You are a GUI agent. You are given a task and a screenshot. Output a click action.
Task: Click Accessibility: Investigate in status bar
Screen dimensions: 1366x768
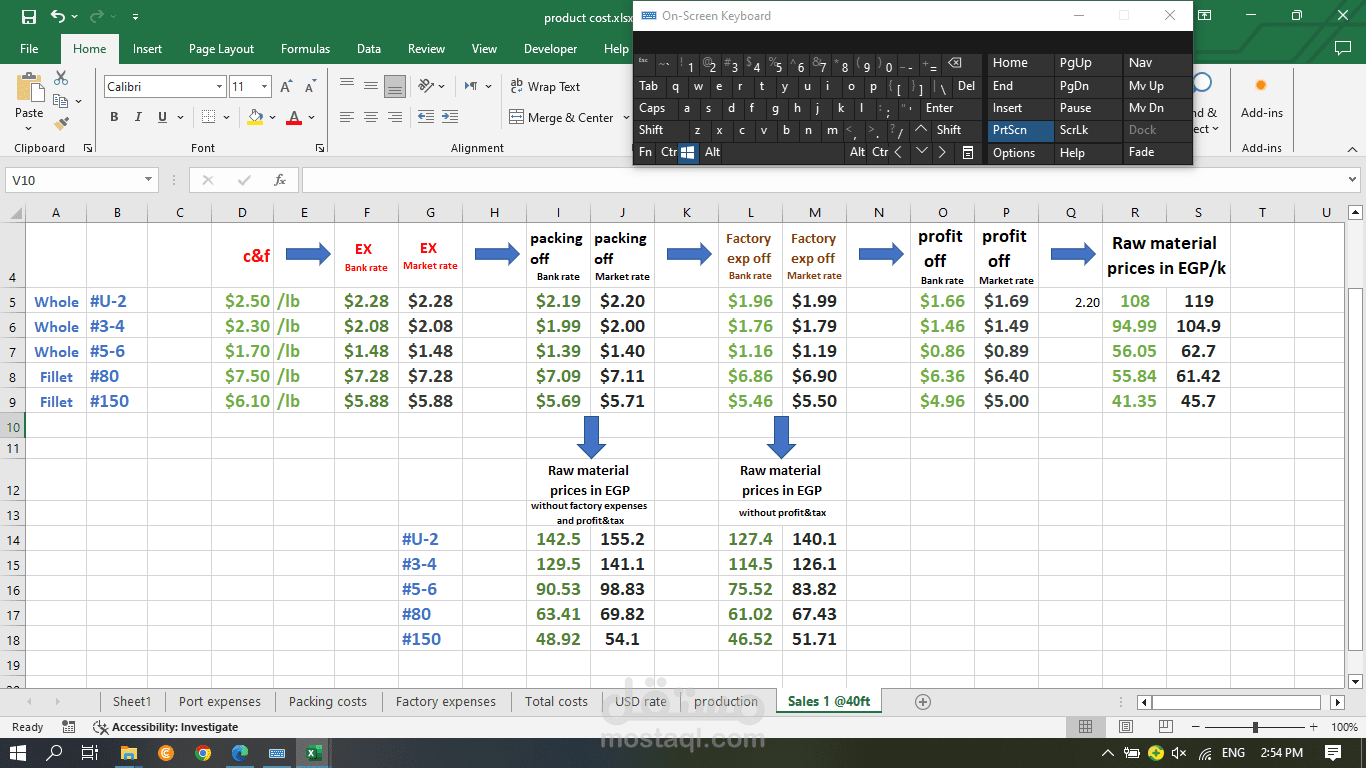pyautogui.click(x=166, y=727)
